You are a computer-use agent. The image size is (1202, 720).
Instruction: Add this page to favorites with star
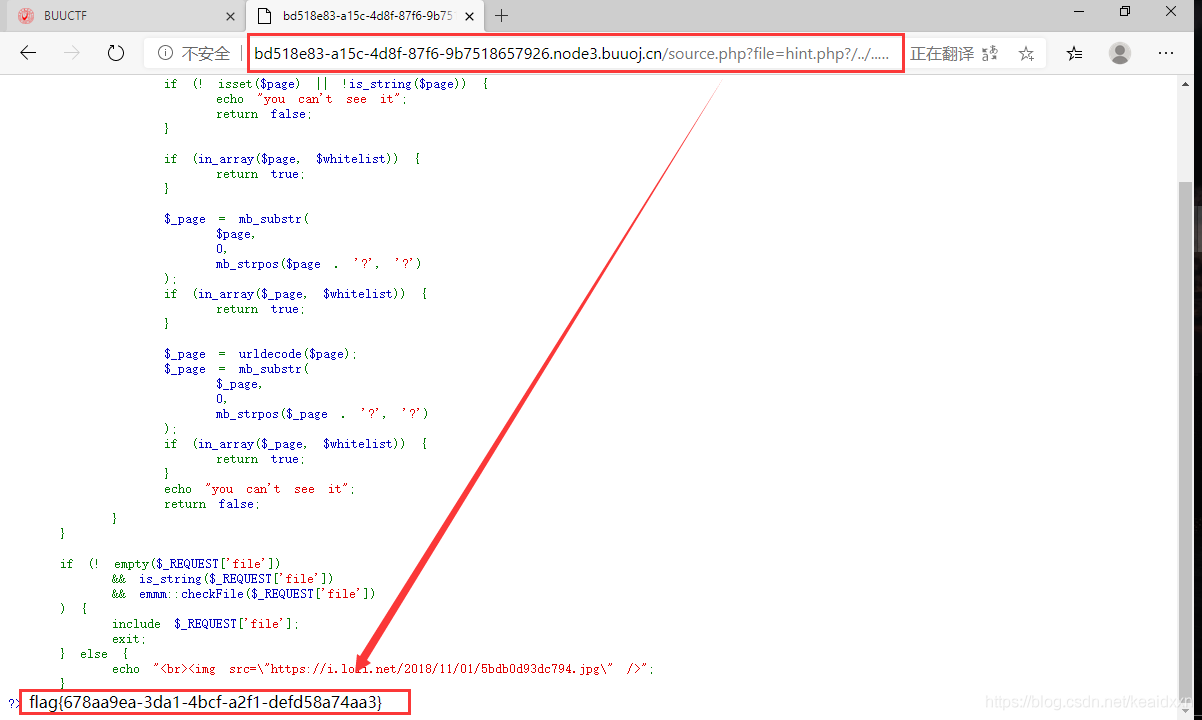pos(1026,54)
